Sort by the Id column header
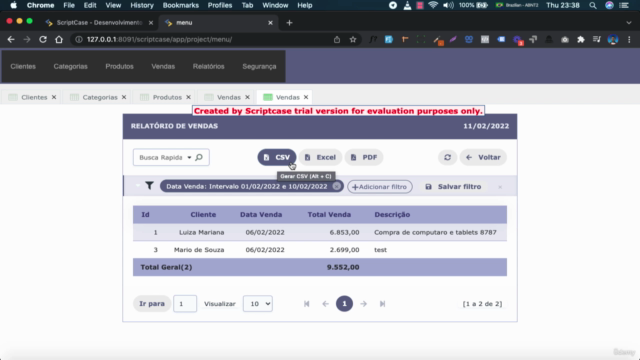Image resolution: width=640 pixels, height=360 pixels. 145,214
